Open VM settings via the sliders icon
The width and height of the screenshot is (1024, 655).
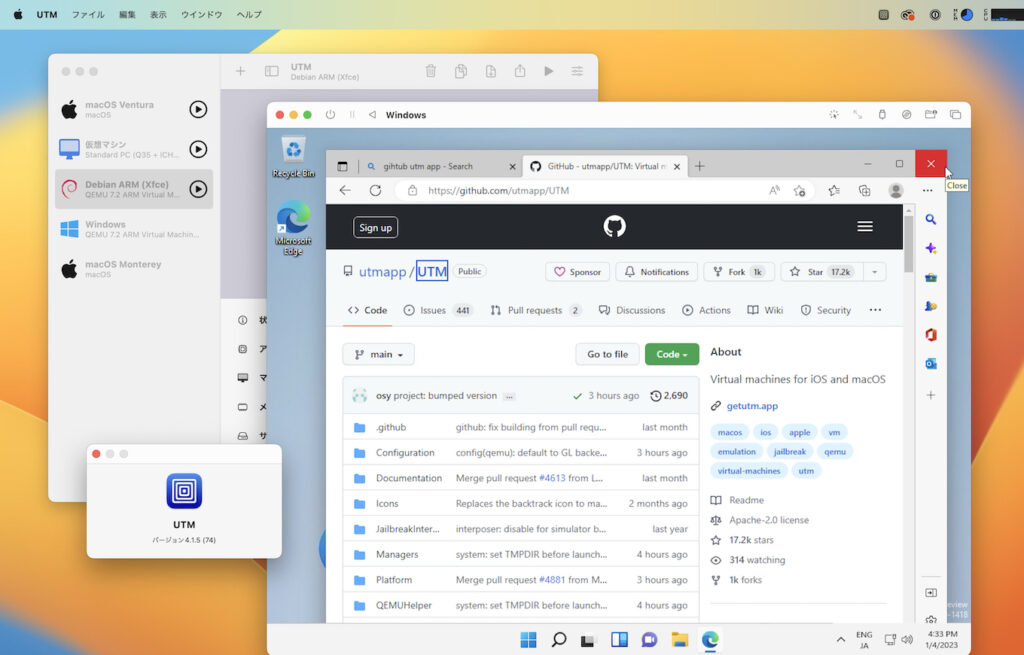(x=576, y=71)
